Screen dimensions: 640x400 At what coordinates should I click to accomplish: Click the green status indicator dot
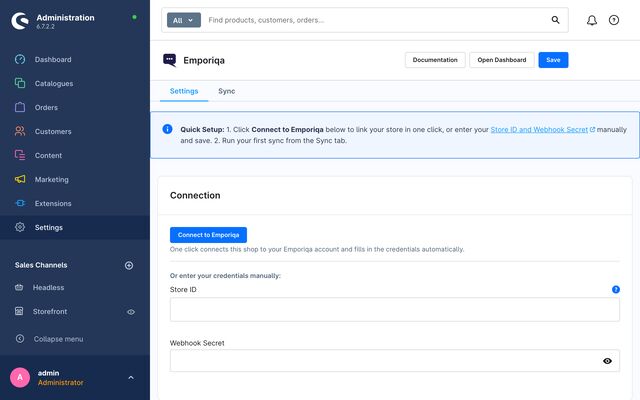134,17
